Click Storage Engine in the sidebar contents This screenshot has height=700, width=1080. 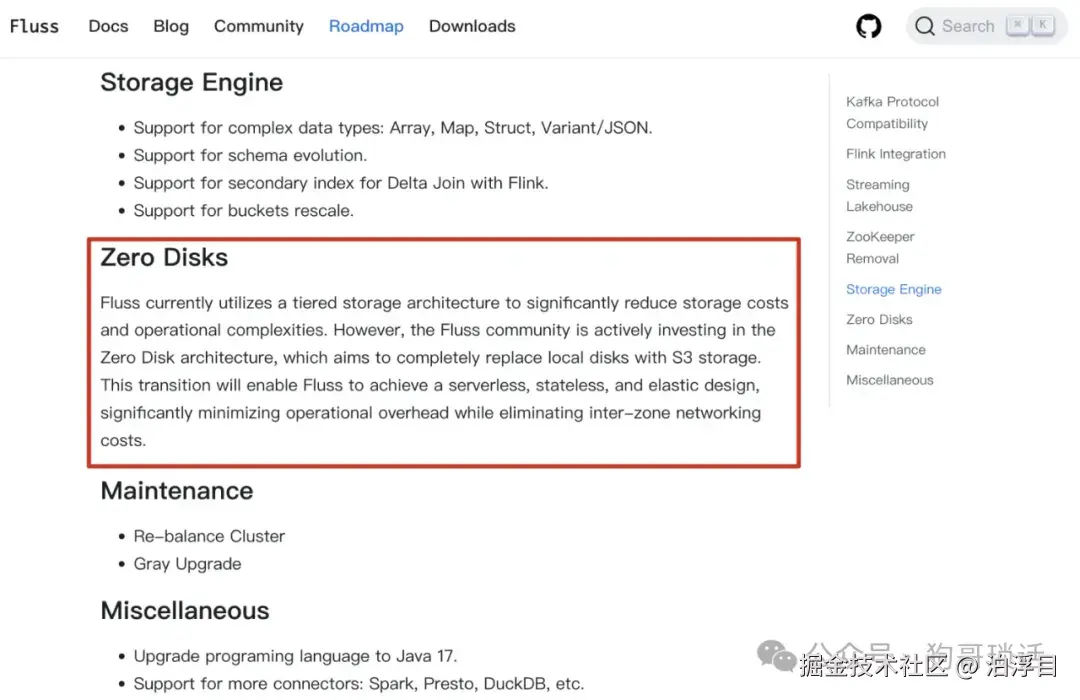[x=893, y=289]
